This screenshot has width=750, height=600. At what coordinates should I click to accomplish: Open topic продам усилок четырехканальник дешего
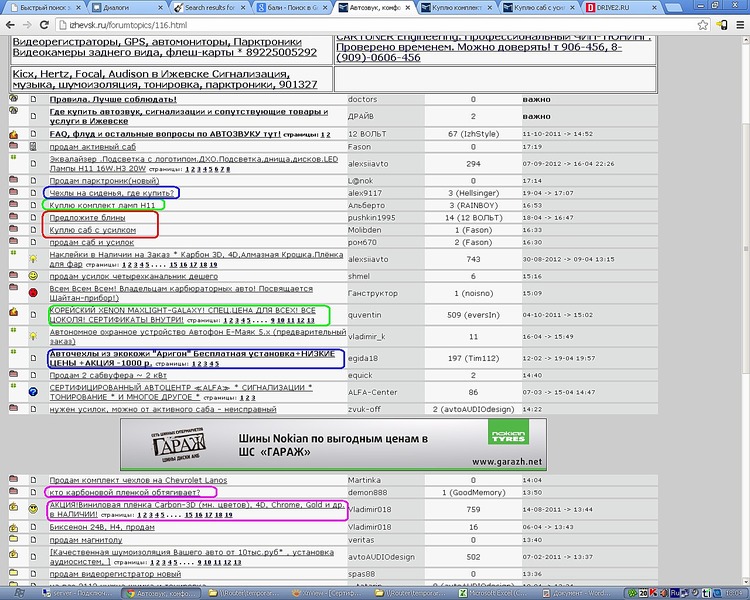(x=134, y=276)
